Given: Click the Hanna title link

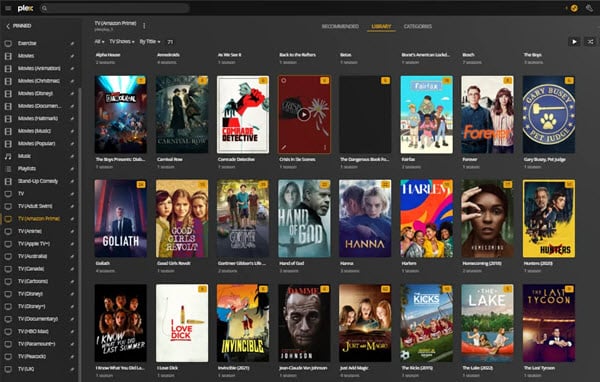Looking at the screenshot, I should pos(346,263).
